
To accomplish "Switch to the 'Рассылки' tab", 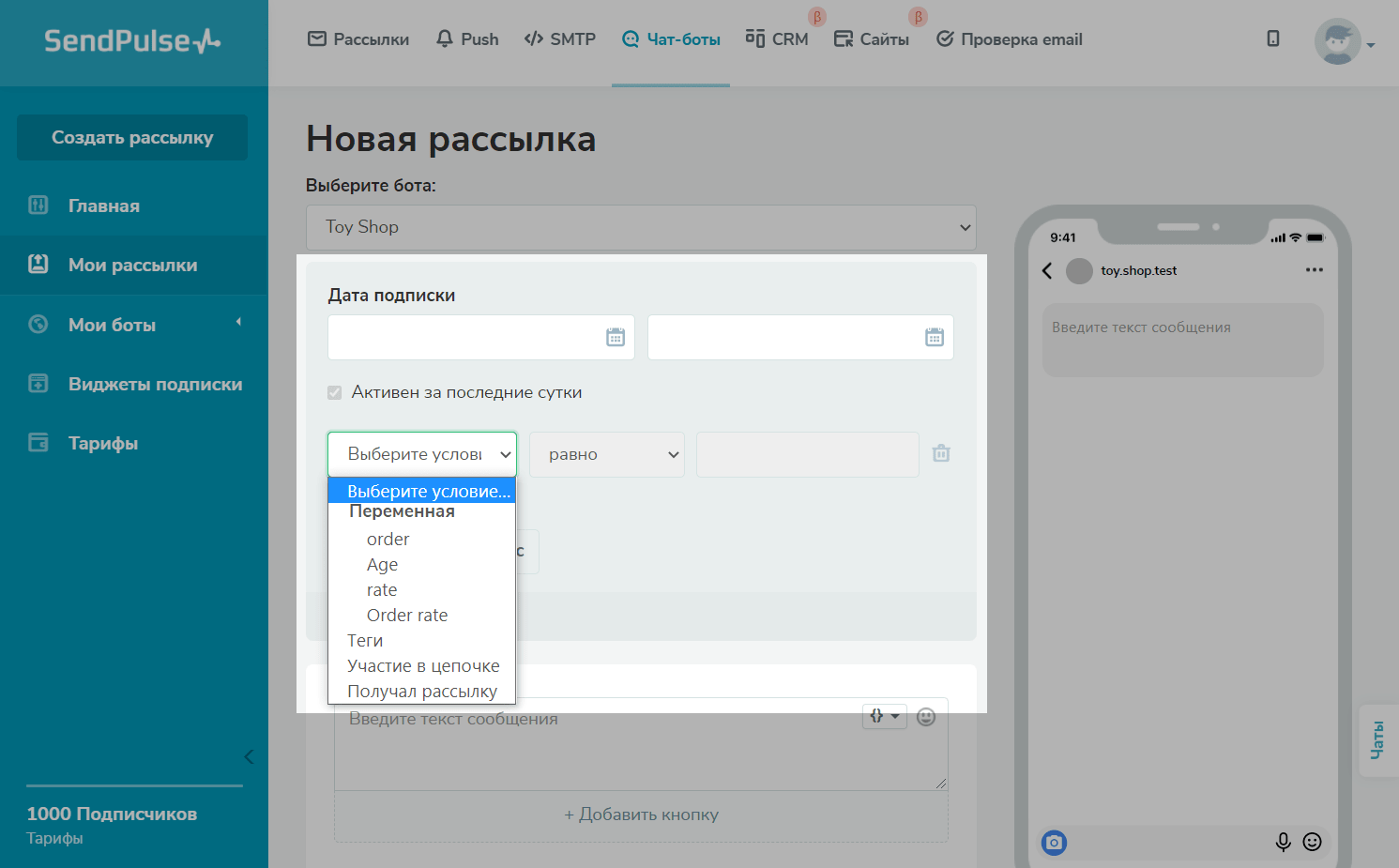I will 357,38.
